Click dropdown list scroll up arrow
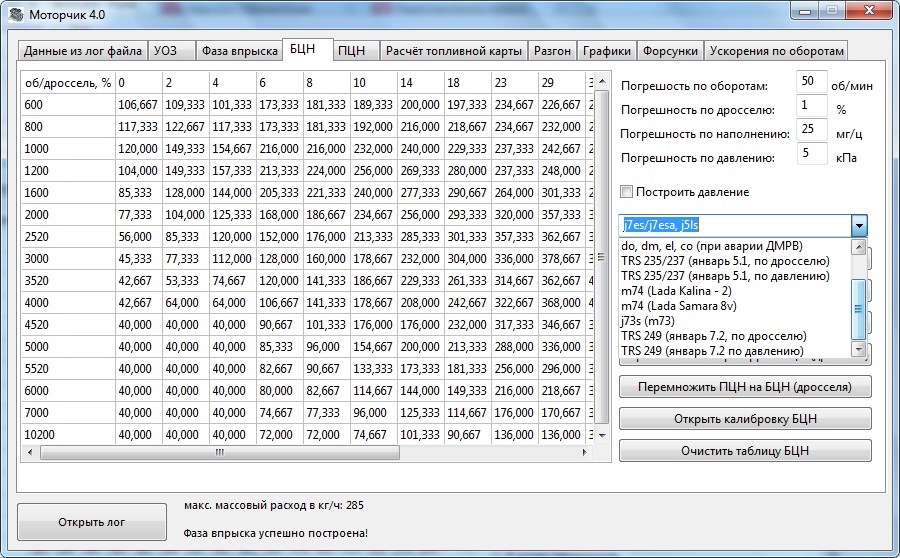This screenshot has height=558, width=900. point(859,247)
